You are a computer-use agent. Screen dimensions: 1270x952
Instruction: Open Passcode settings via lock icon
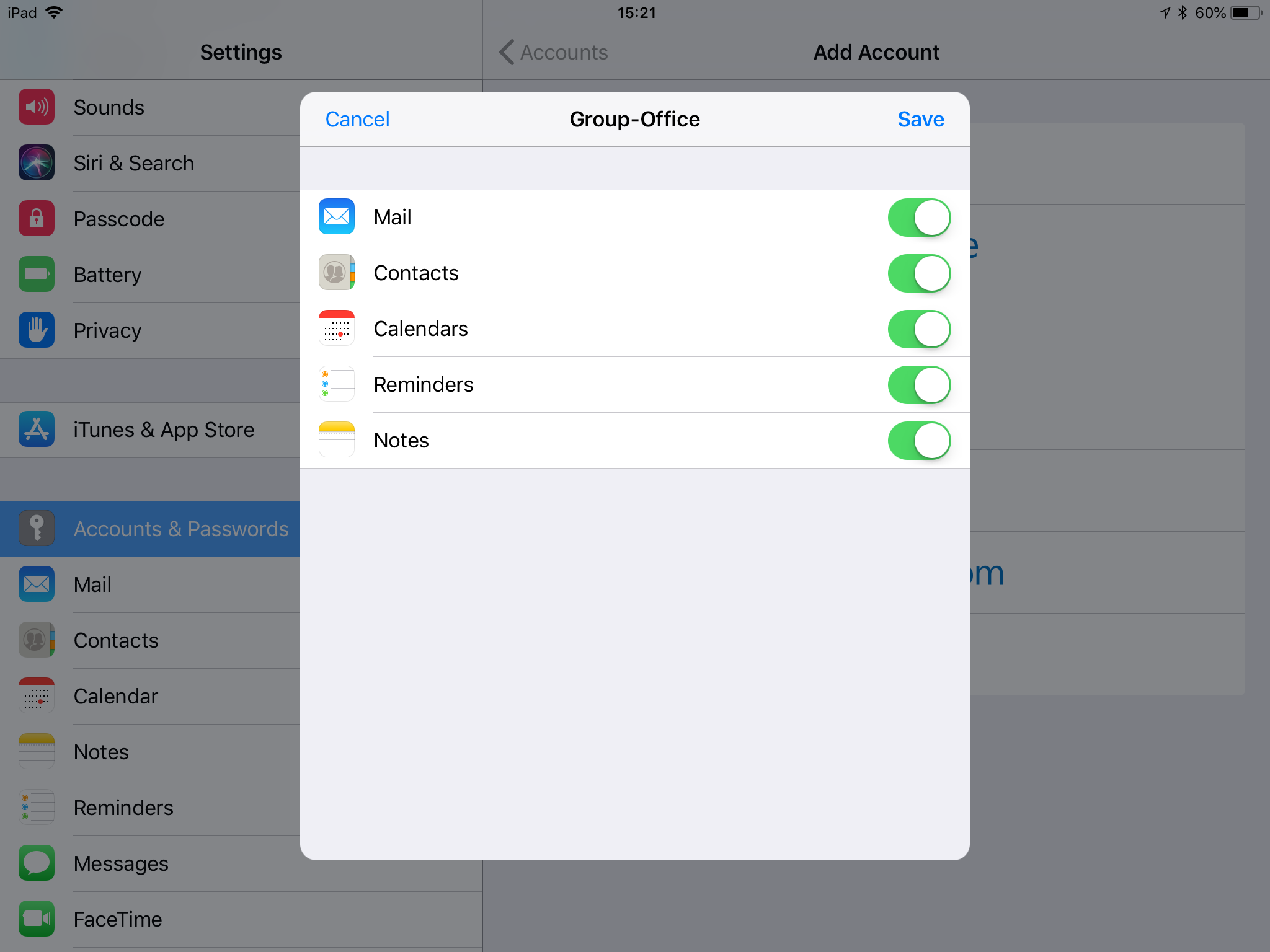pos(37,219)
